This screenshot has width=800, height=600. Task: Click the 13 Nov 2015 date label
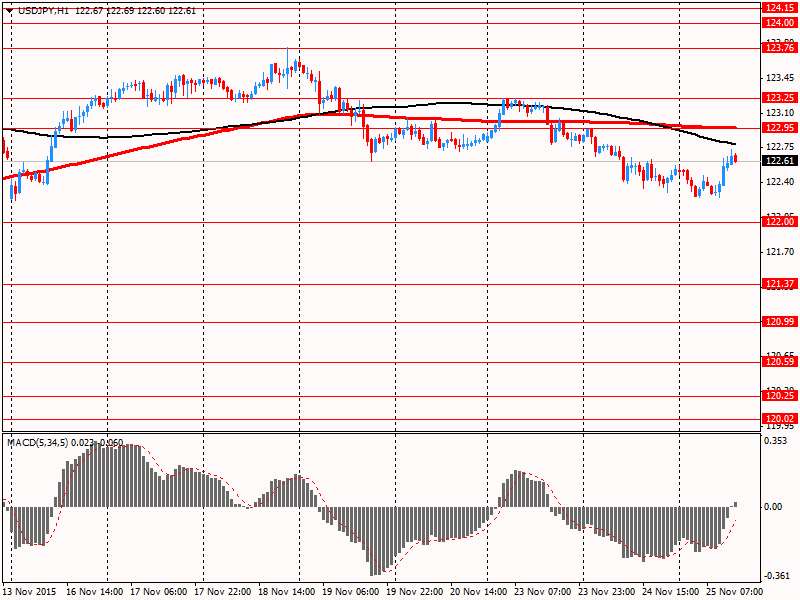point(31,592)
